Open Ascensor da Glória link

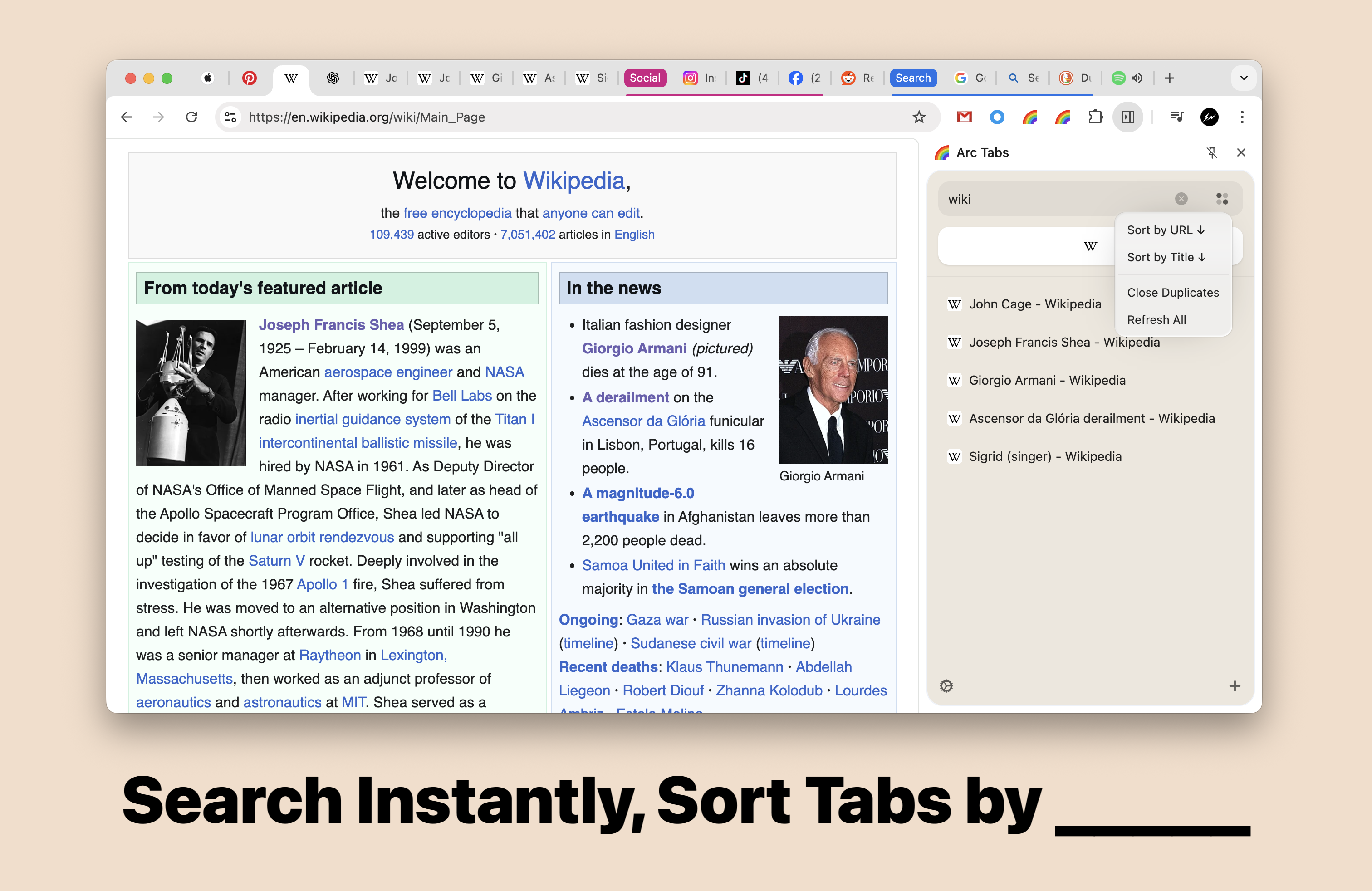point(643,421)
